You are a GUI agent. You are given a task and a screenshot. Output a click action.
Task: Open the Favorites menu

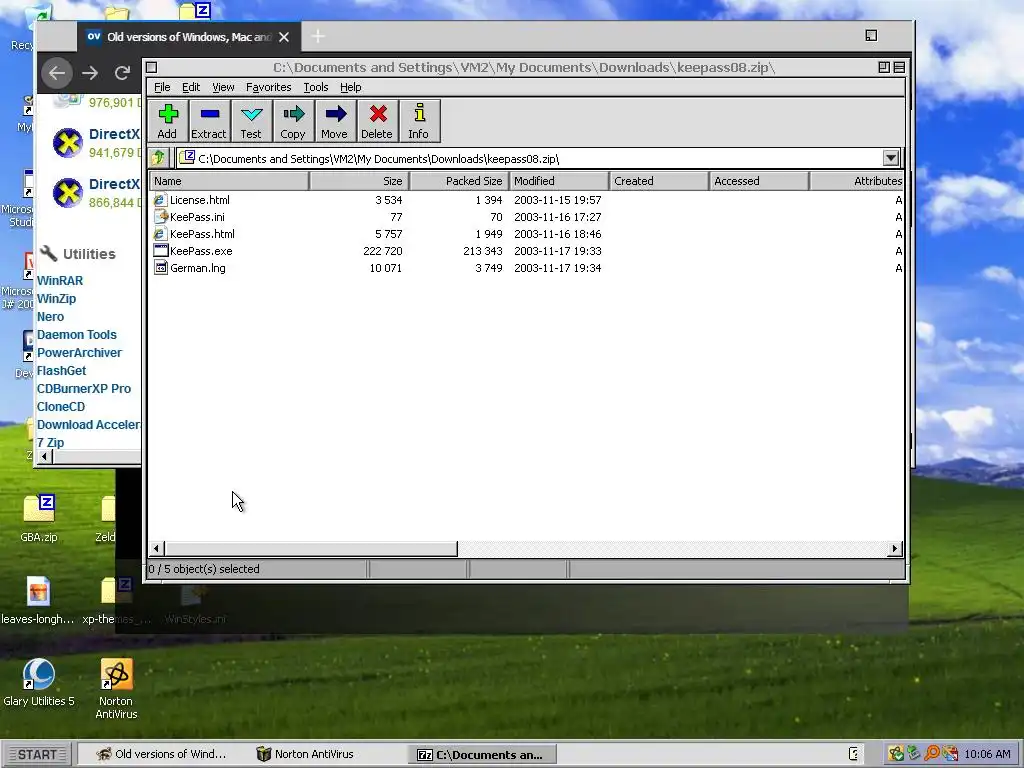(x=268, y=87)
